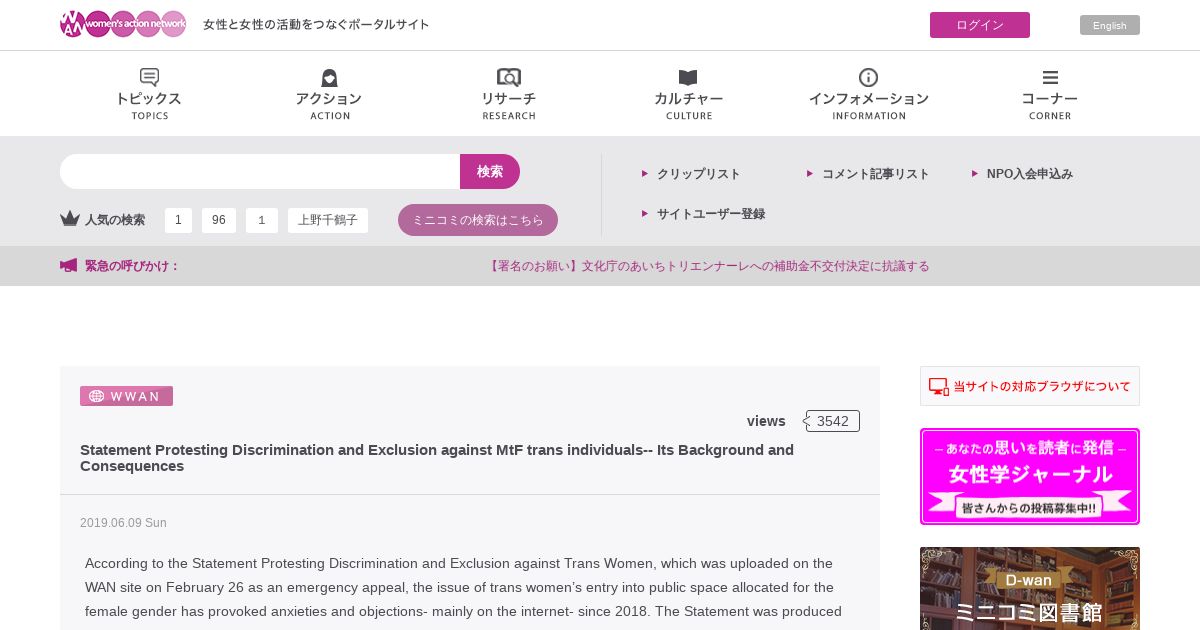Open the 女性学ジャーナル pink banner
The height and width of the screenshot is (630, 1200).
tap(1030, 476)
